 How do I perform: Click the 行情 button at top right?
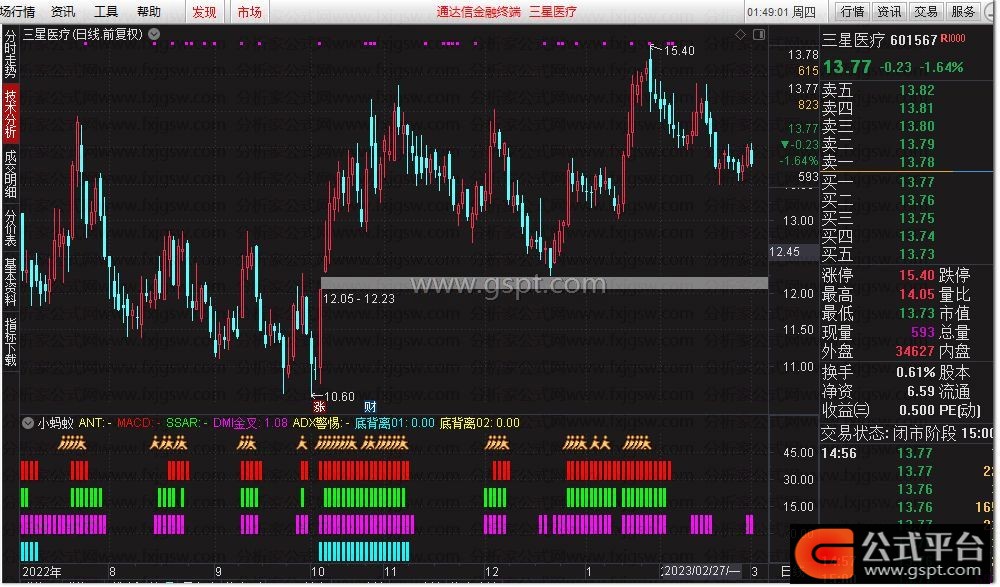tap(852, 11)
